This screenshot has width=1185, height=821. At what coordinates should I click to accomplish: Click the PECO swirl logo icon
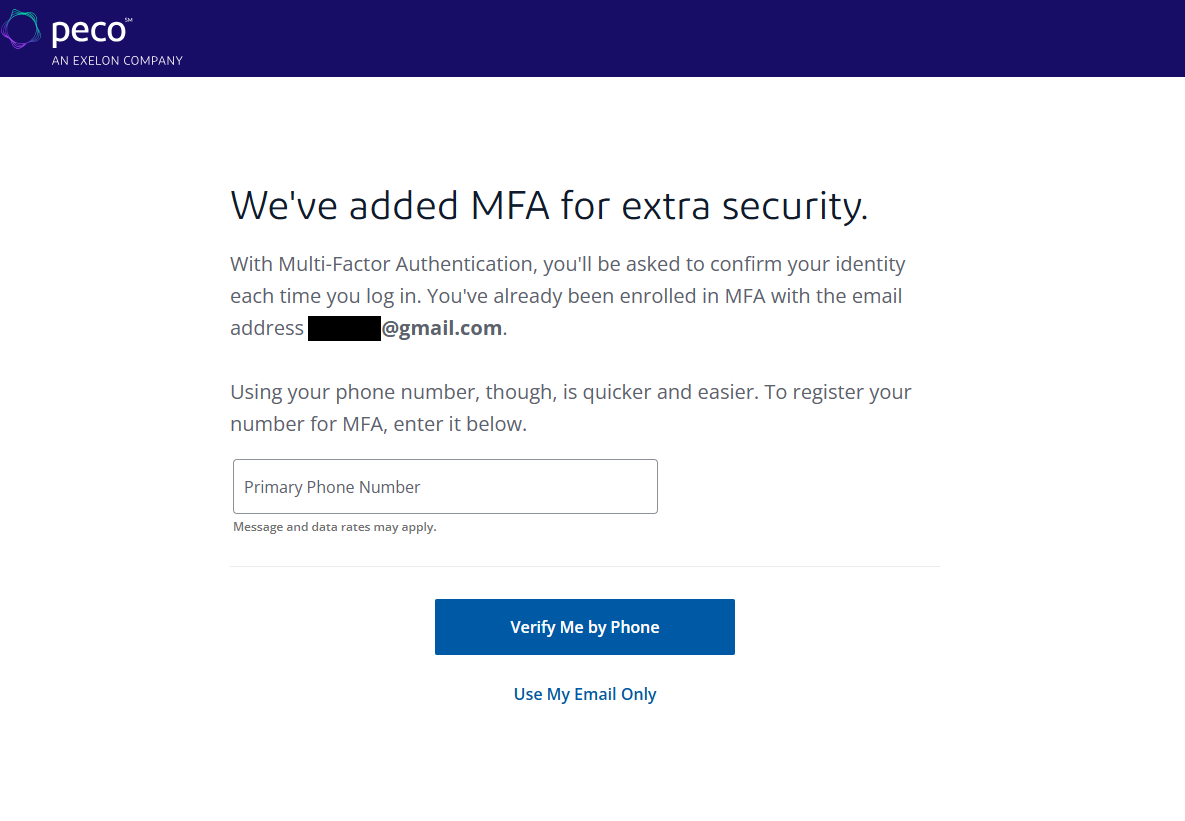(21, 30)
